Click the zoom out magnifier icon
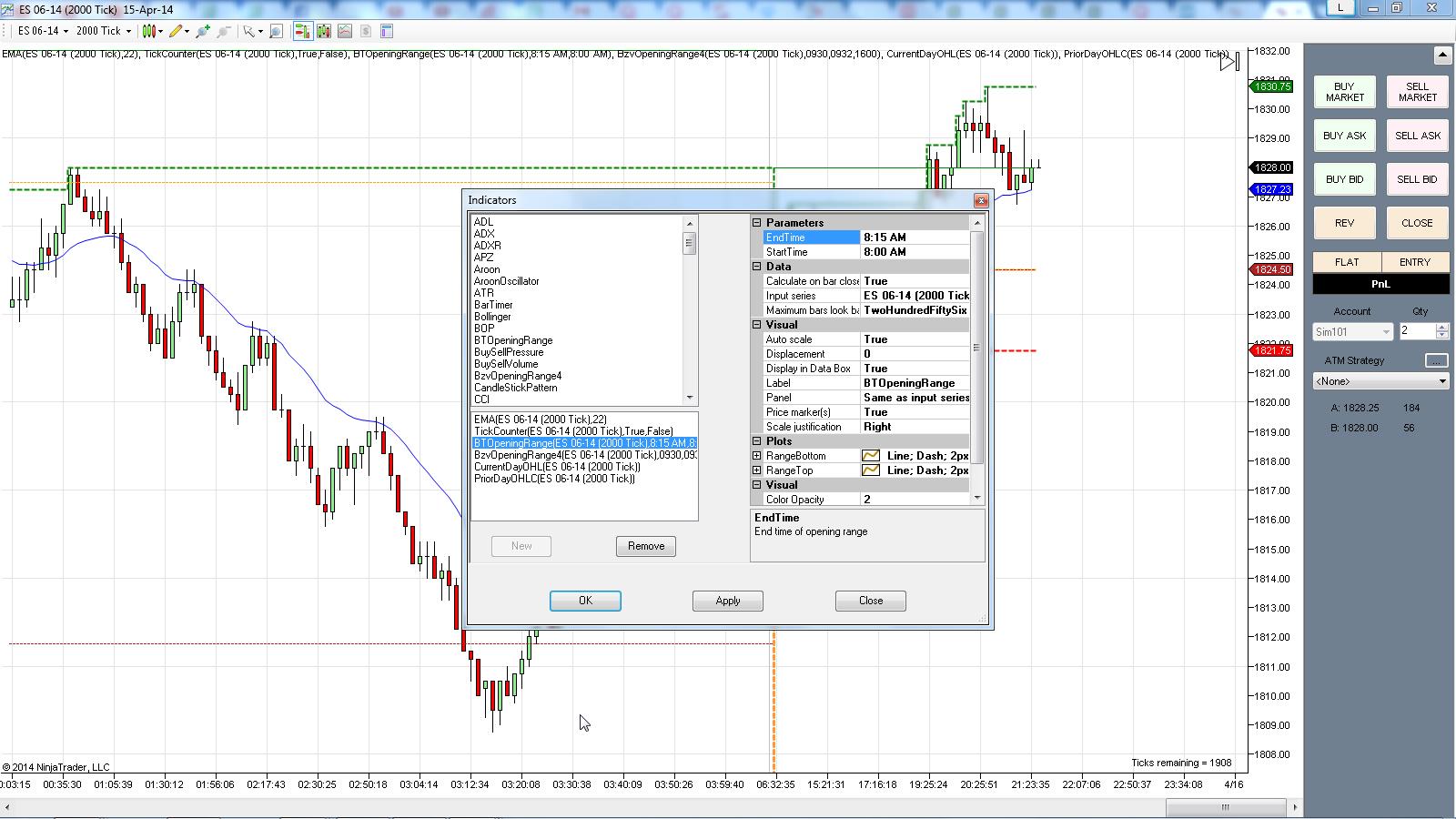 point(223,31)
